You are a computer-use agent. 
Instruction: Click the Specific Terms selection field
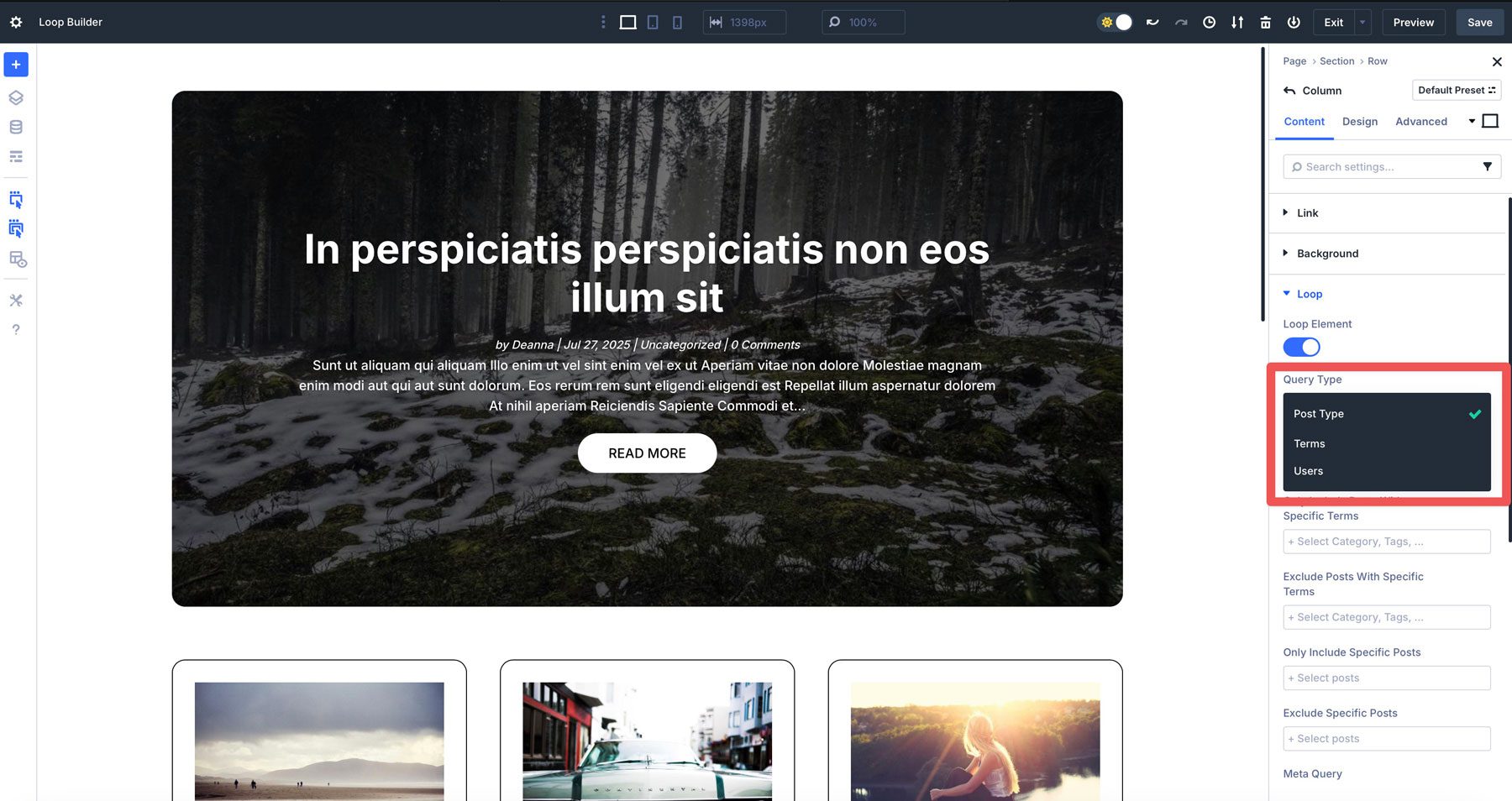[x=1386, y=542]
